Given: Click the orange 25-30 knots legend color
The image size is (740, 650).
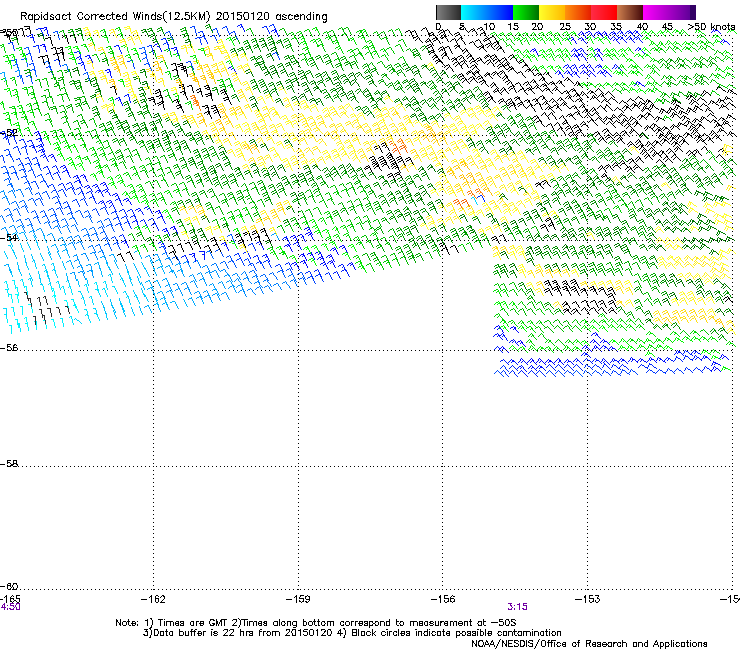Looking at the screenshot, I should [578, 12].
